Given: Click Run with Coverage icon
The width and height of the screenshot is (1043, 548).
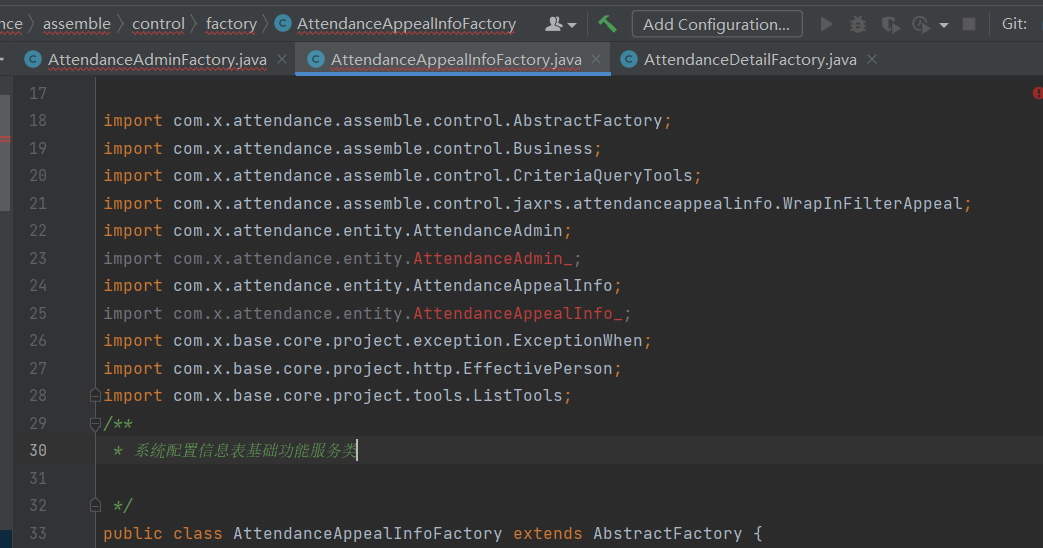Looking at the screenshot, I should (890, 24).
